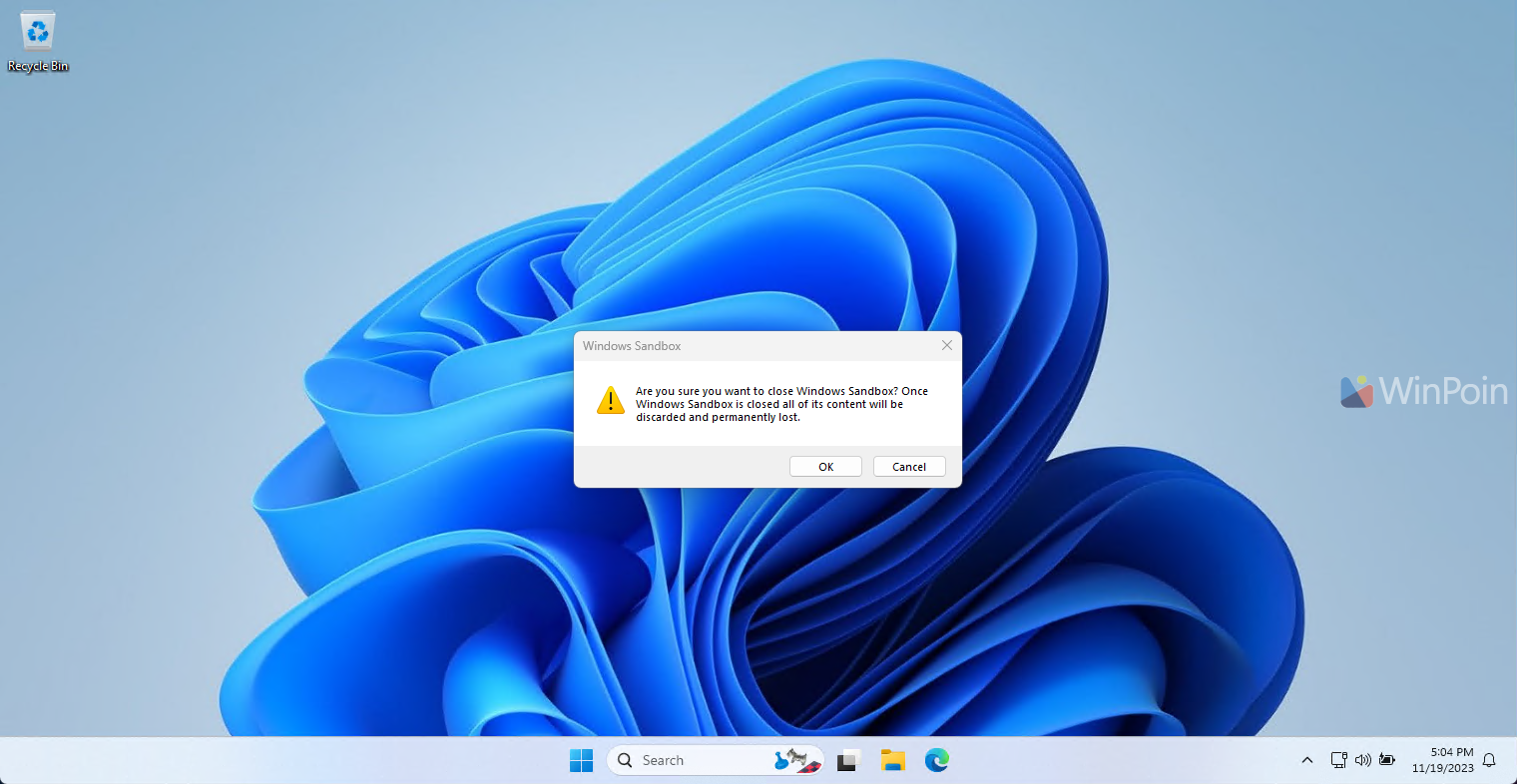
Task: Close the Windows Sandbox dialog with the X button
Action: pyautogui.click(x=947, y=345)
